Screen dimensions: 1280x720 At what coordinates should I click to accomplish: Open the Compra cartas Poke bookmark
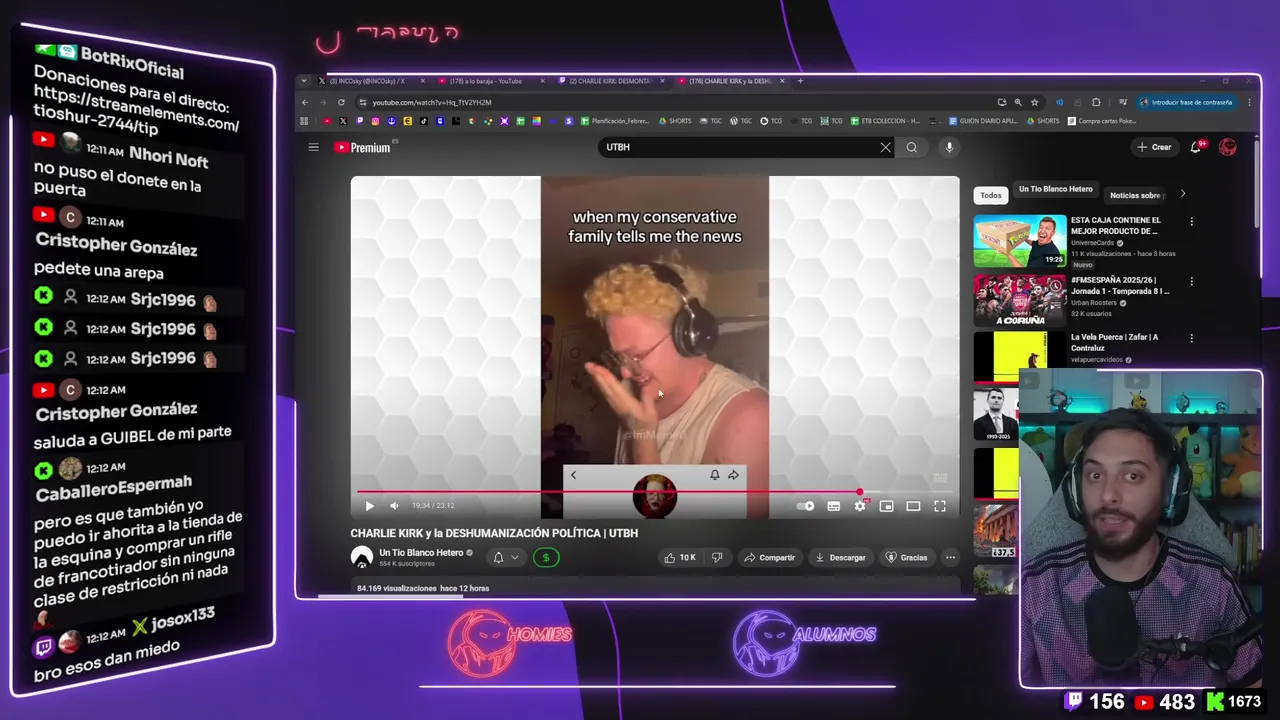[x=1101, y=121]
